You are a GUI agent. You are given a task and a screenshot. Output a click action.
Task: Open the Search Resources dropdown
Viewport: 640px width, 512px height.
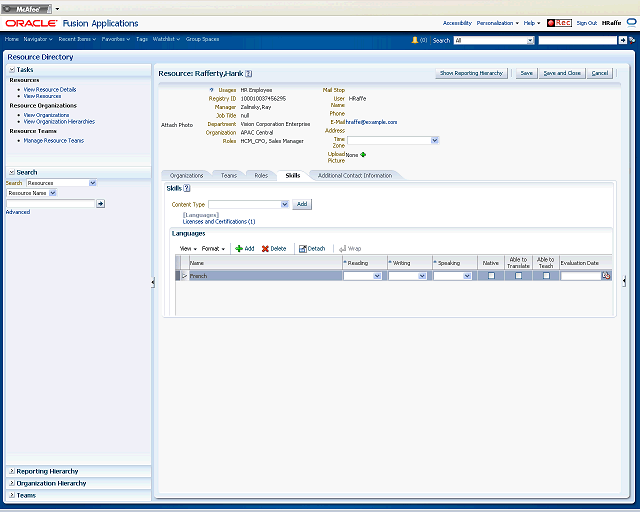[93, 183]
